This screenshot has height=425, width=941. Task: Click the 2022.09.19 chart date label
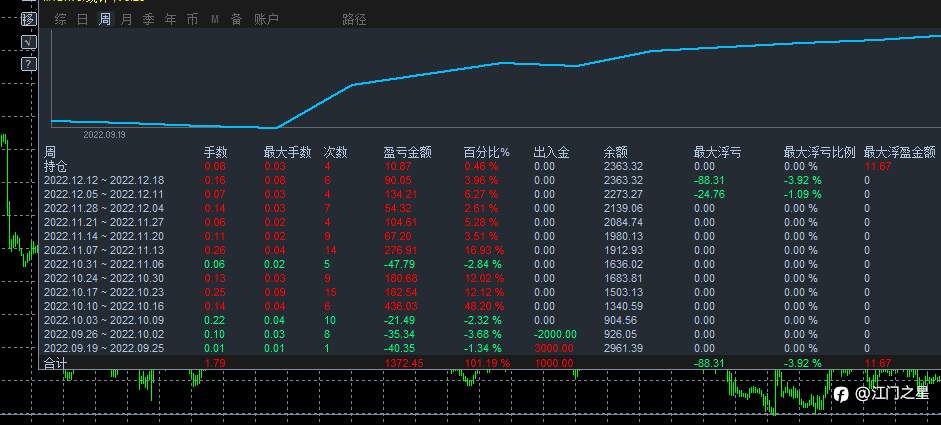[104, 135]
